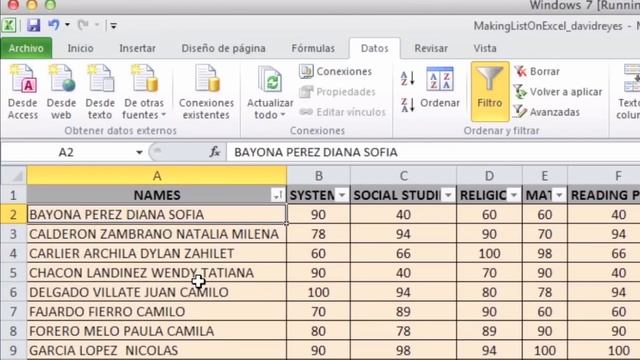The image size is (640, 360).
Task: Open Avanzadas filter options
Action: (x=547, y=112)
